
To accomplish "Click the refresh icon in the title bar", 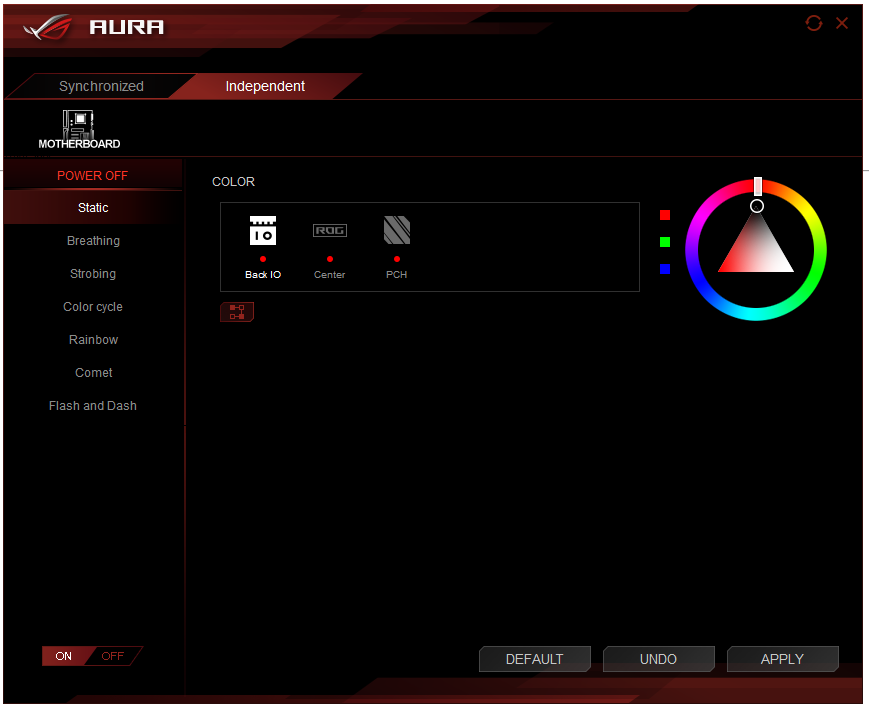I will [x=814, y=23].
